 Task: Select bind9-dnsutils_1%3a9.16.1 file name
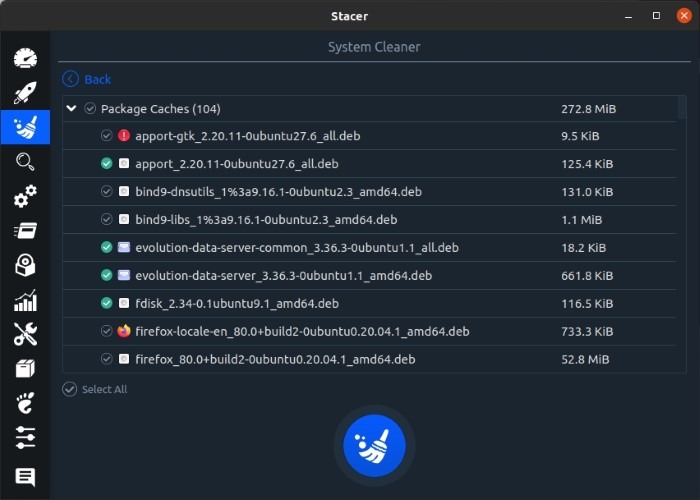[279, 192]
